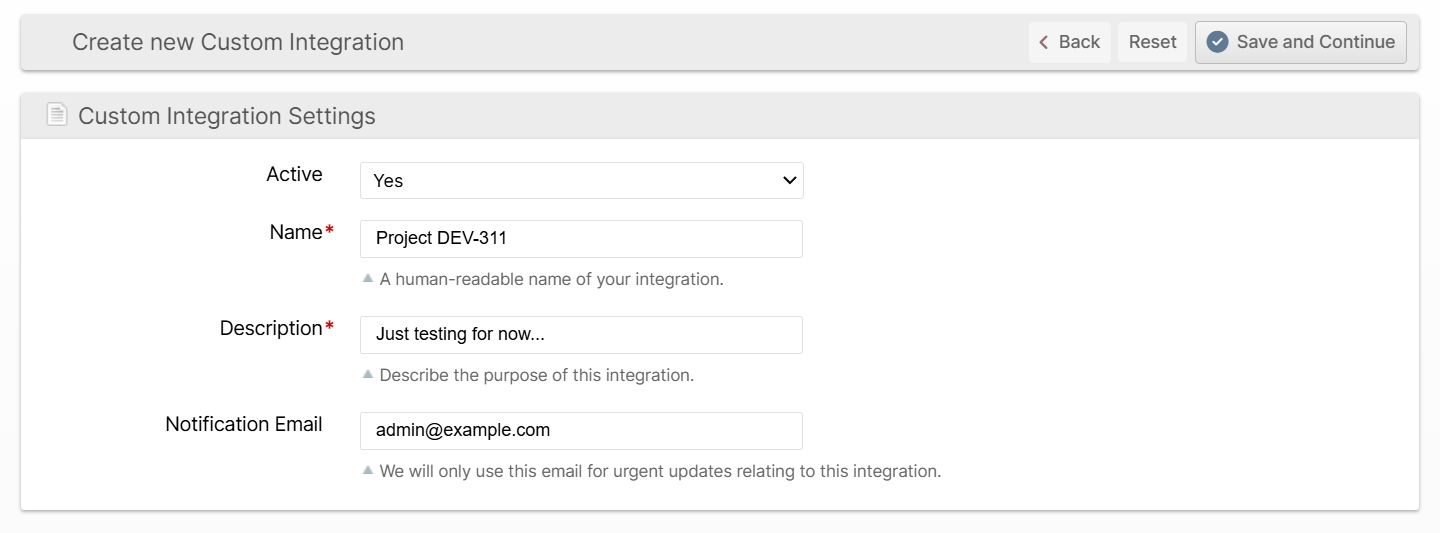The image size is (1440, 533).
Task: Click the document icon beside Custom Integration Settings
Action: (x=57, y=115)
